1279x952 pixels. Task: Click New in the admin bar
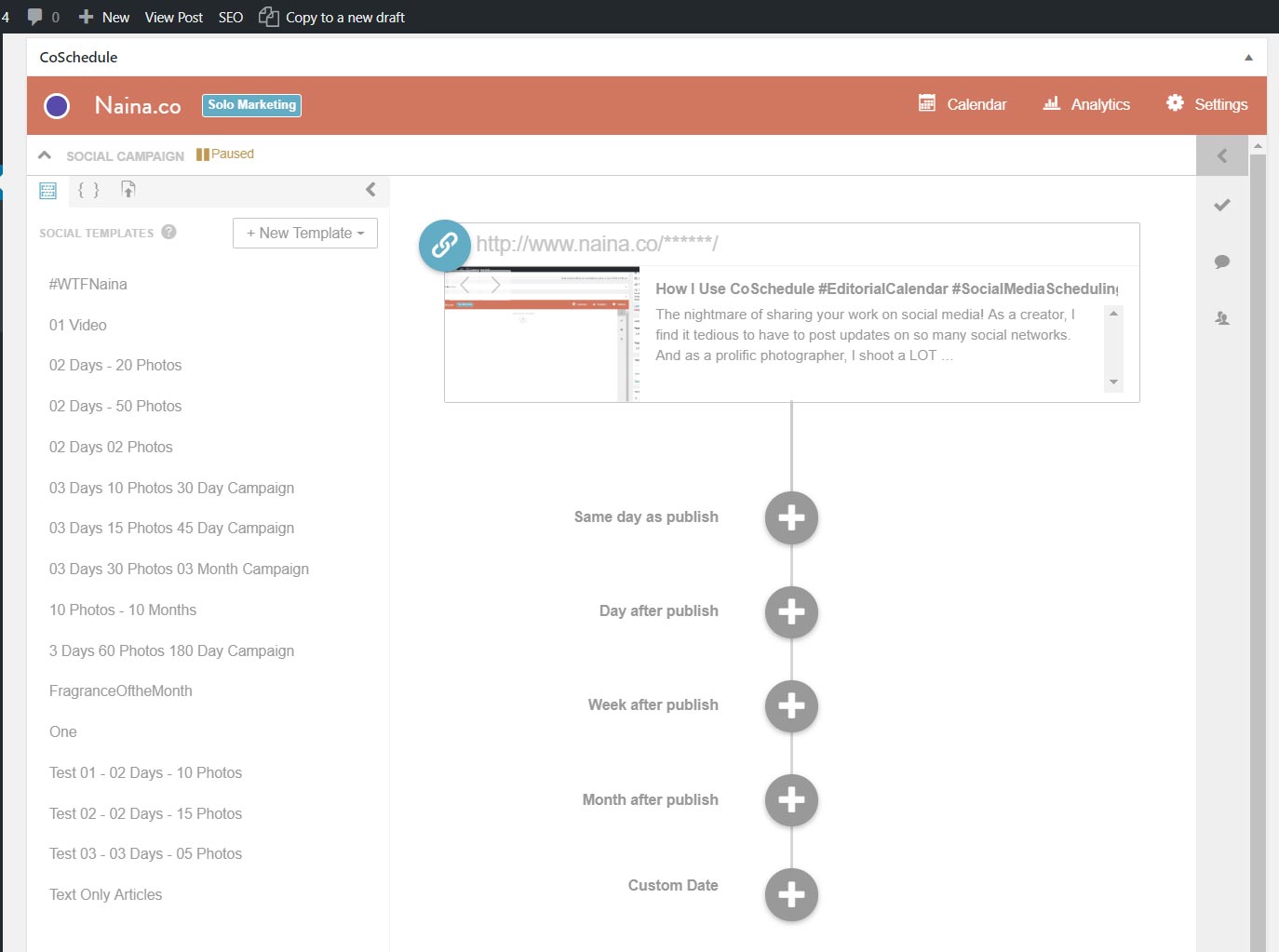pos(104,17)
